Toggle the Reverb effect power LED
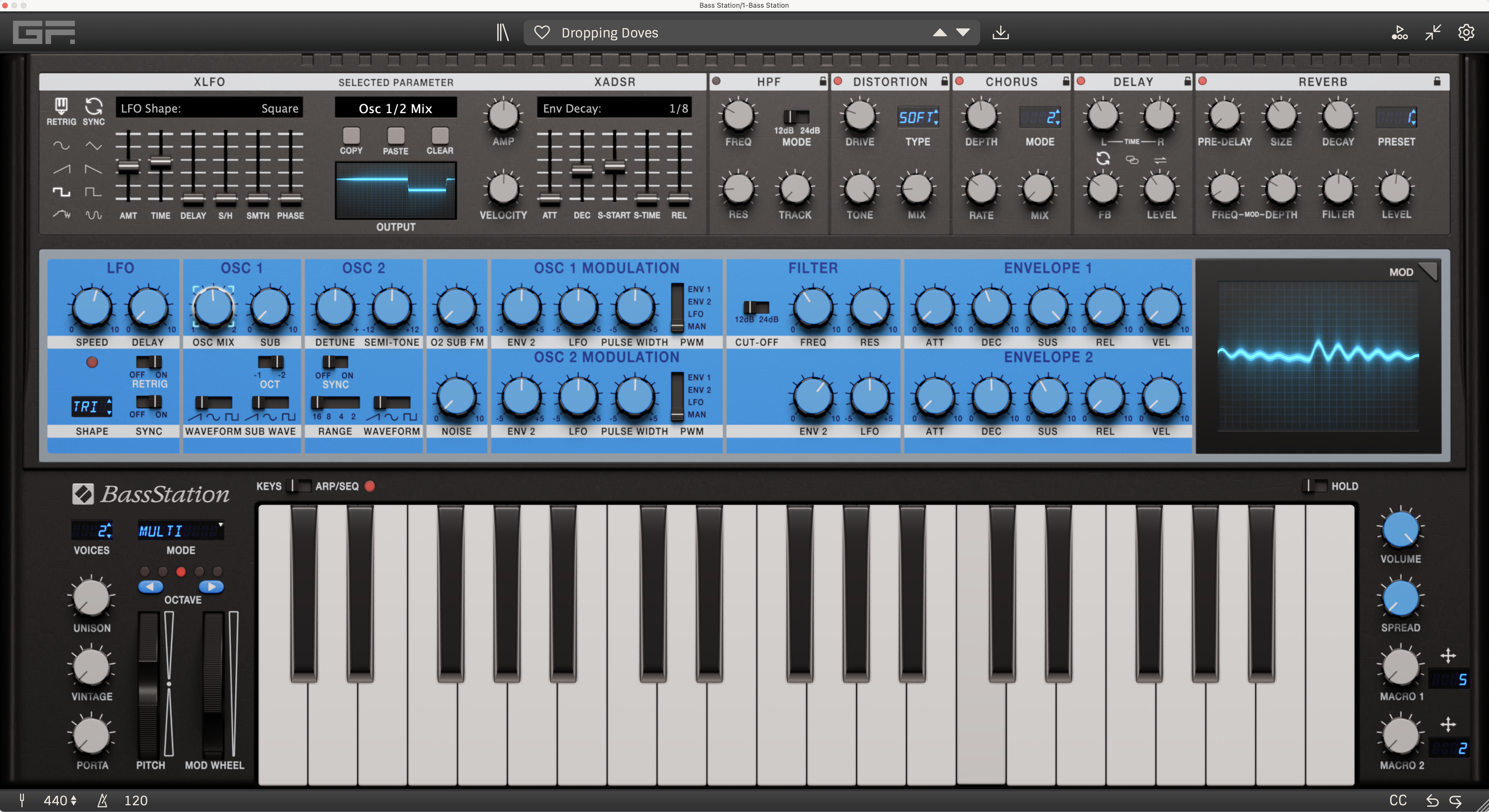The height and width of the screenshot is (812, 1489). 1202,81
